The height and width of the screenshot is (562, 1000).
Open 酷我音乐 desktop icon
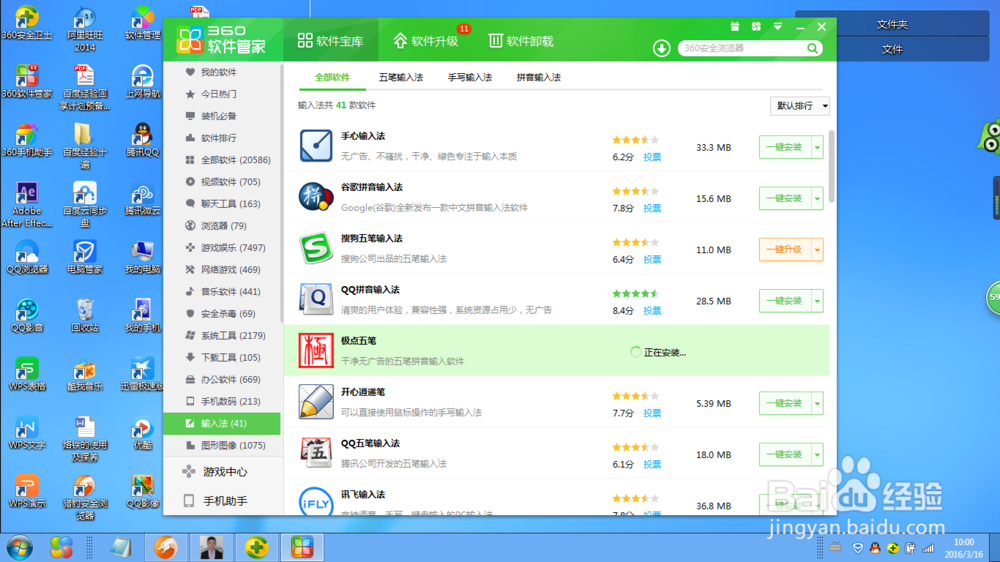pyautogui.click(x=85, y=374)
